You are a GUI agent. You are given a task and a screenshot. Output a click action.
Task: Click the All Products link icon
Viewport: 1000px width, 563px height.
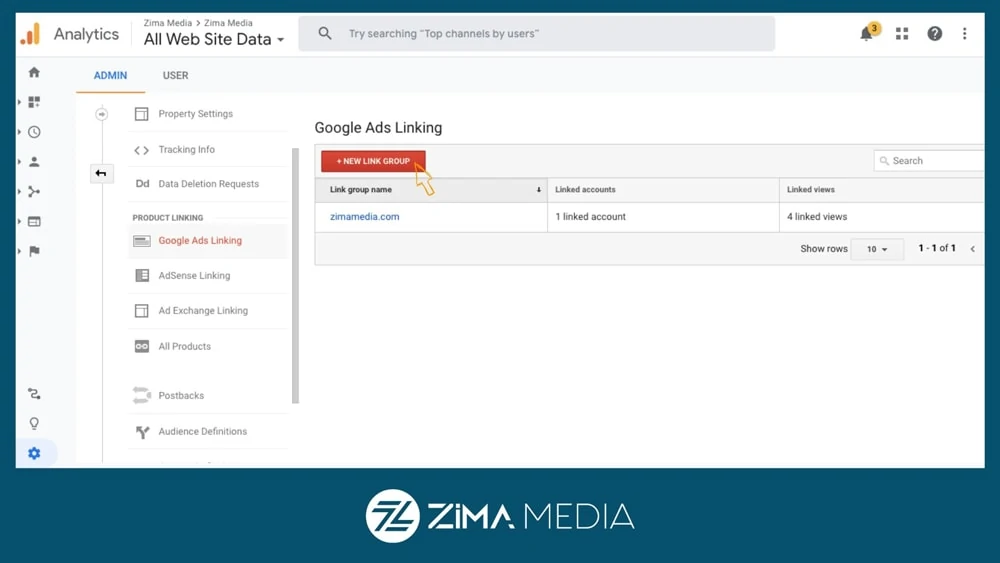[x=142, y=346]
